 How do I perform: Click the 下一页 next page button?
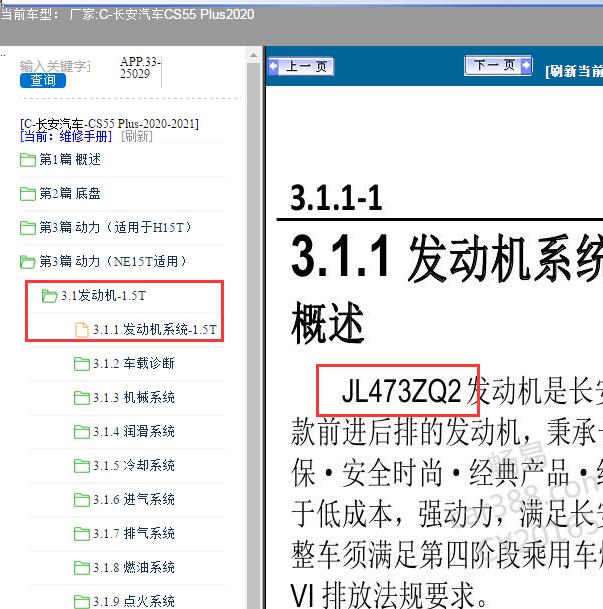coord(498,65)
